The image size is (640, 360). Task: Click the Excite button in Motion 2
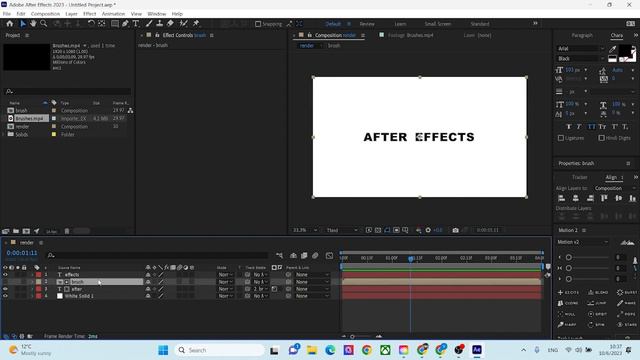(x=568, y=293)
